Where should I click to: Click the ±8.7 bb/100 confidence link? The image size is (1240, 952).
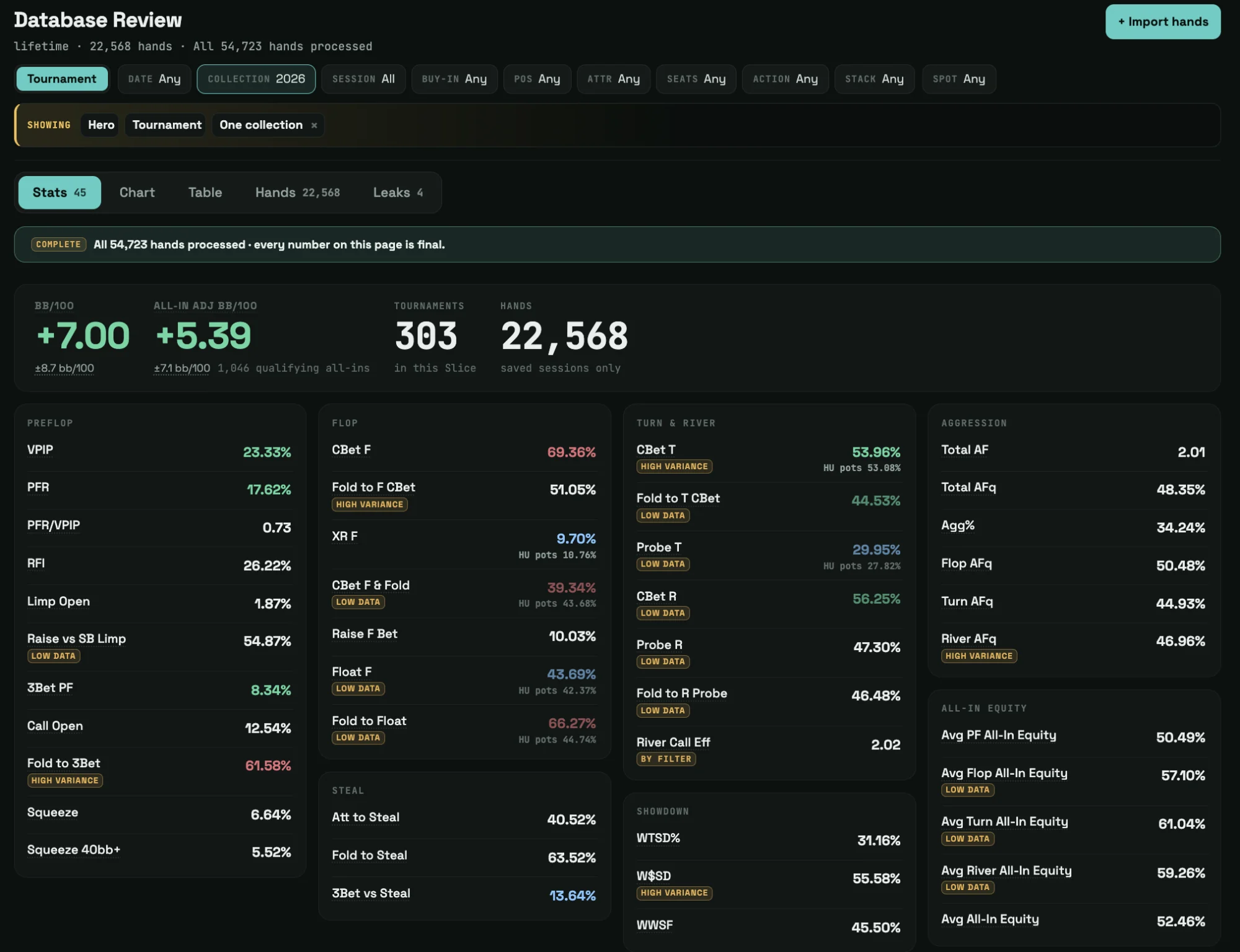click(64, 368)
